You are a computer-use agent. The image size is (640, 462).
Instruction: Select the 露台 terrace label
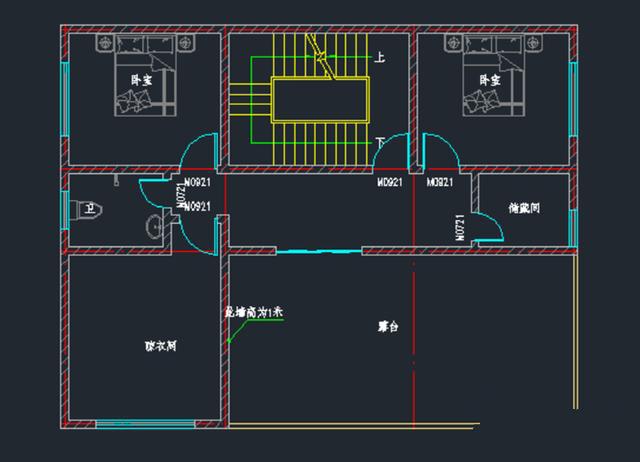point(388,326)
